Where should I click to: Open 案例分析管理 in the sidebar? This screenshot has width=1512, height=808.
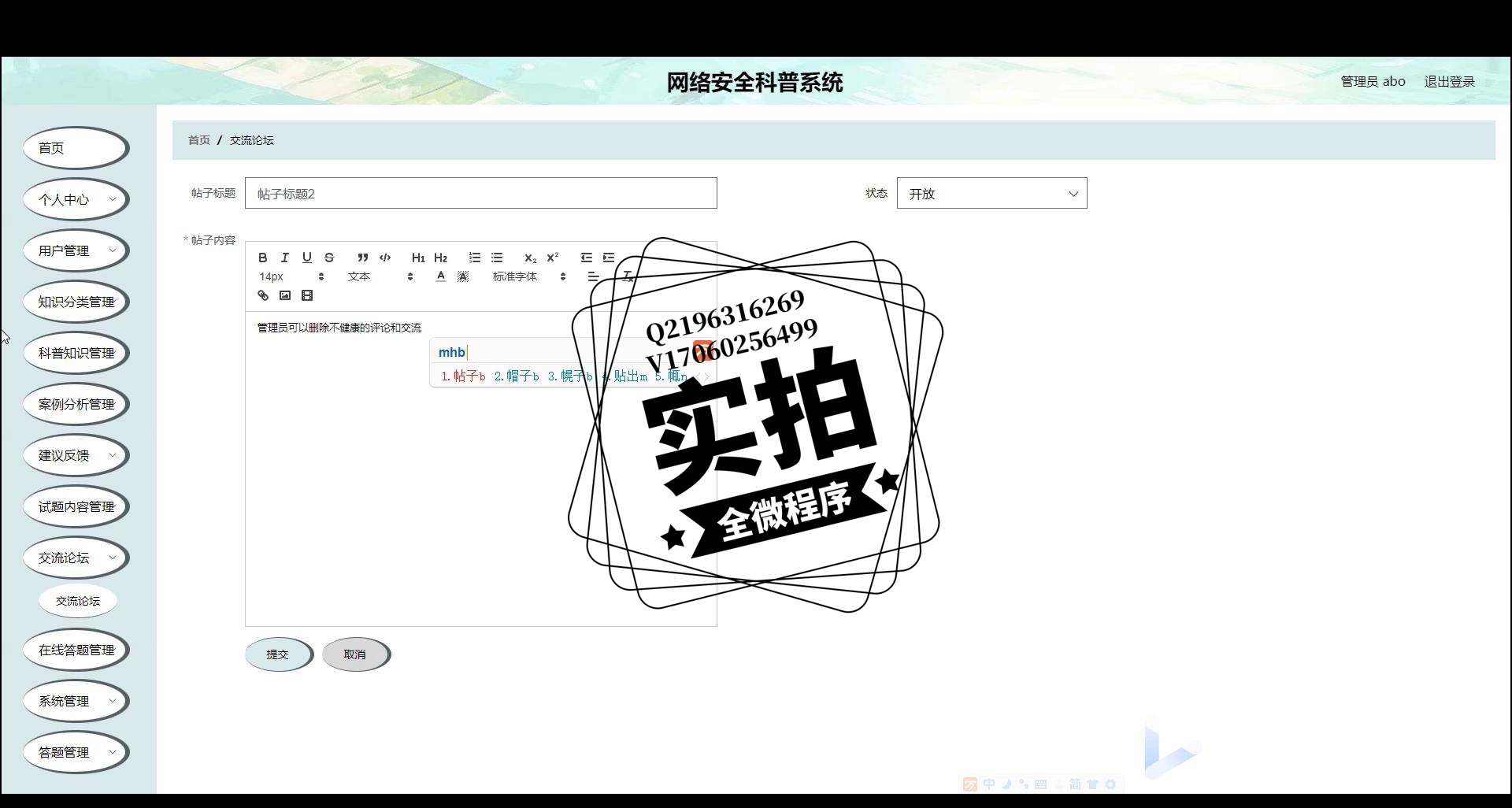point(76,404)
